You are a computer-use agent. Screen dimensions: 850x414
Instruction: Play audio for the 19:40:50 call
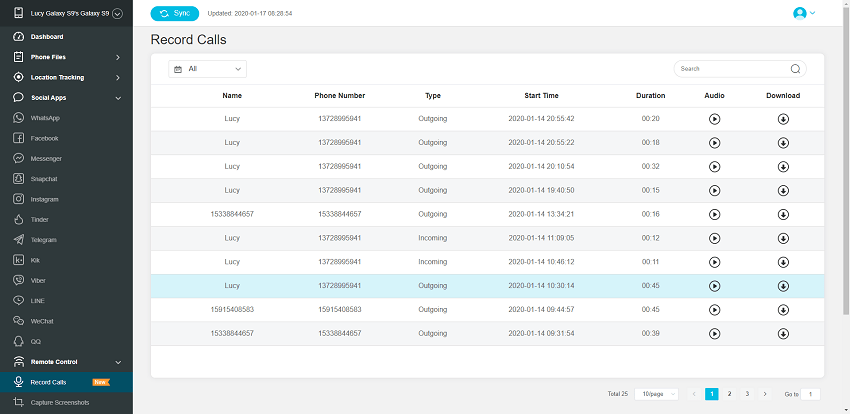(x=714, y=191)
